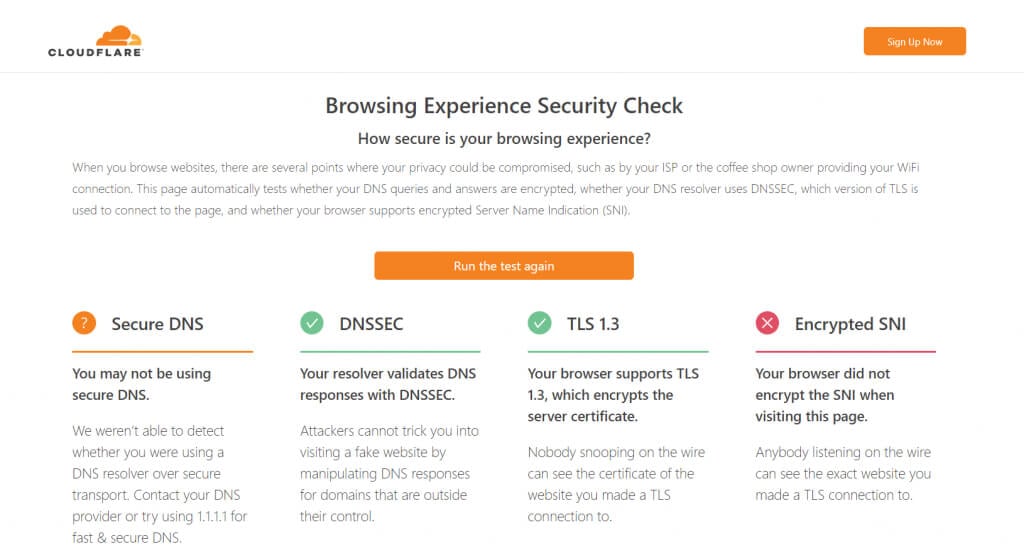The height and width of the screenshot is (547, 1024).
Task: Click the Browsing Experience Security Check title
Action: pyautogui.click(x=504, y=106)
